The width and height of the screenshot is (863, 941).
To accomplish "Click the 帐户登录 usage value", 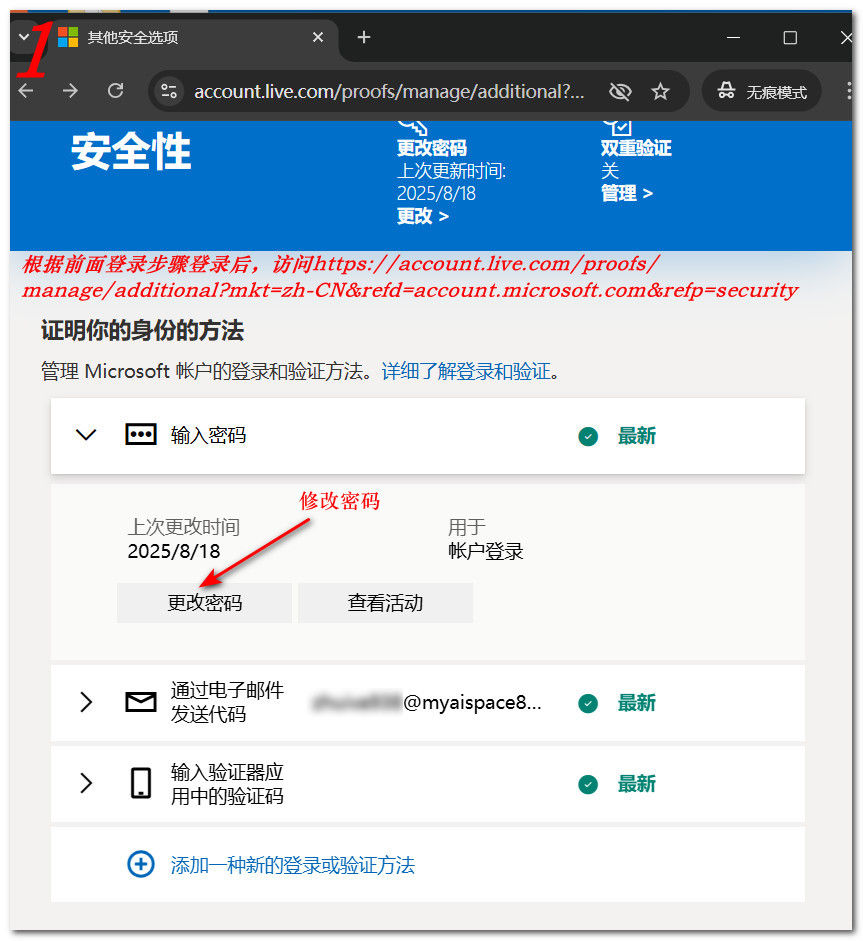I will (486, 551).
